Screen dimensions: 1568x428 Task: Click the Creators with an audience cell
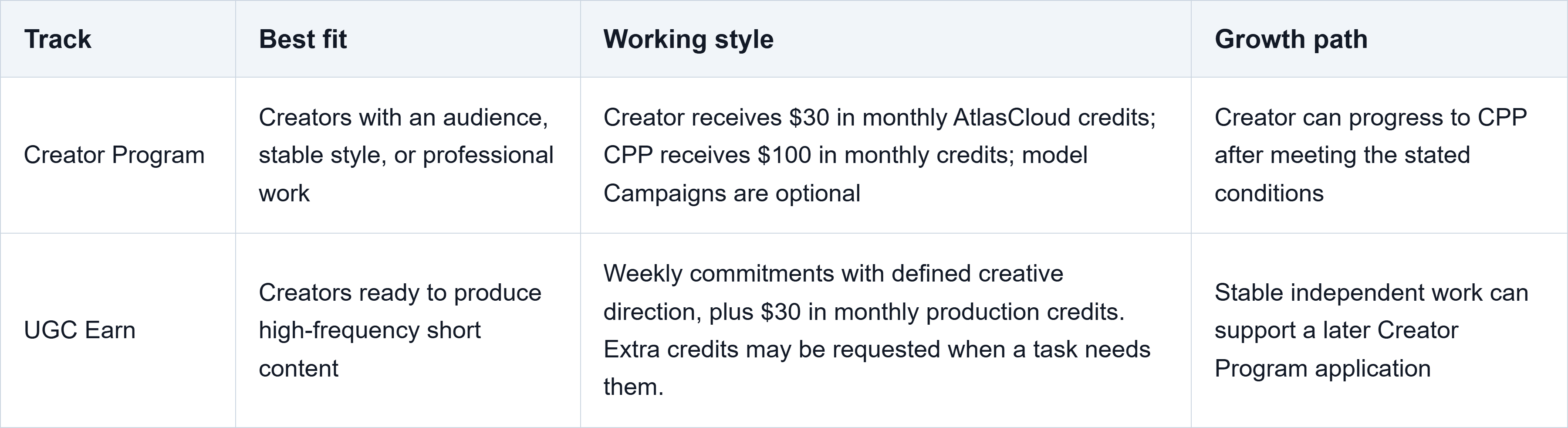tap(408, 155)
